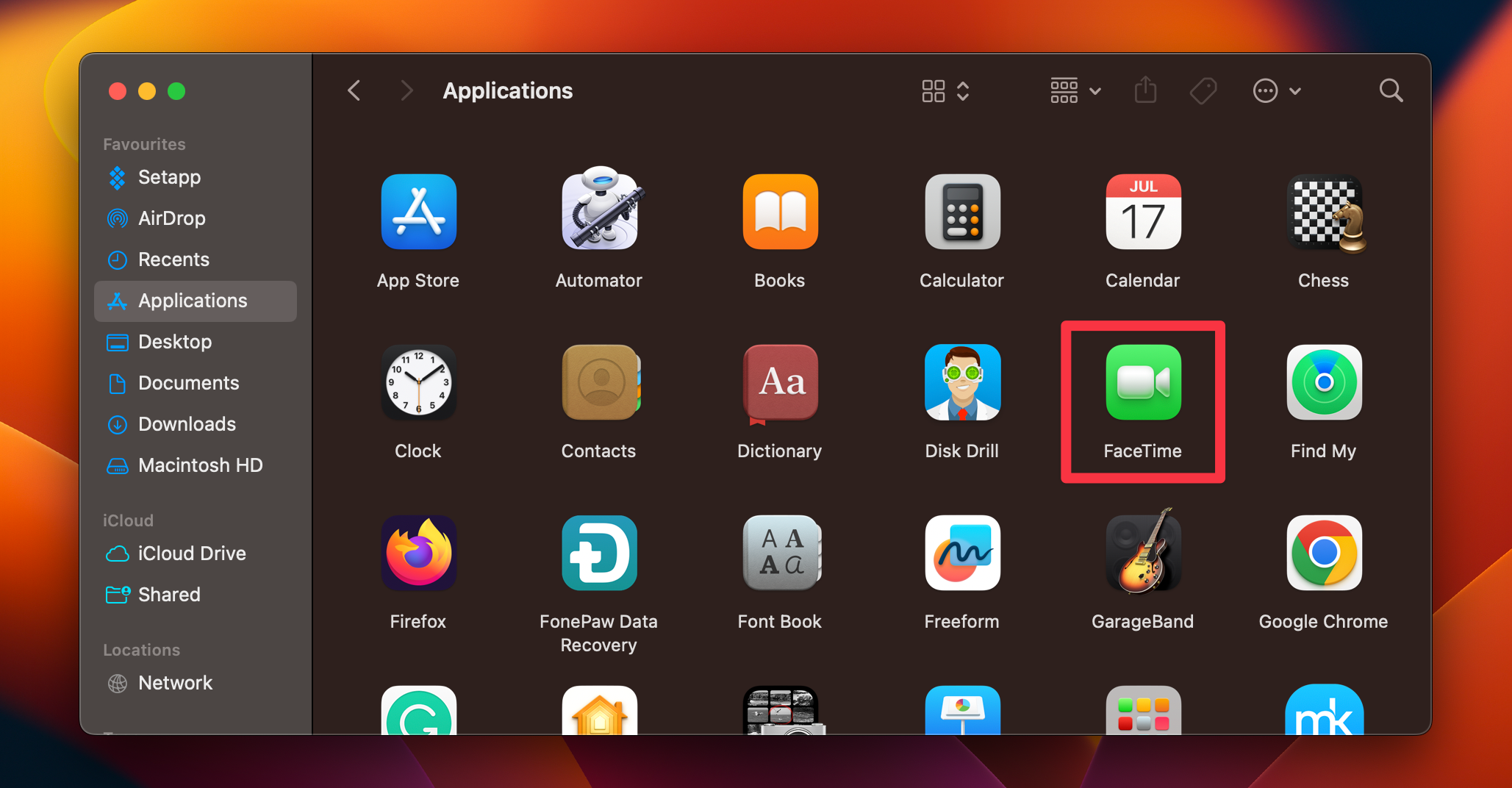This screenshot has width=1512, height=788.
Task: Select Applications in the sidebar
Action: point(192,301)
